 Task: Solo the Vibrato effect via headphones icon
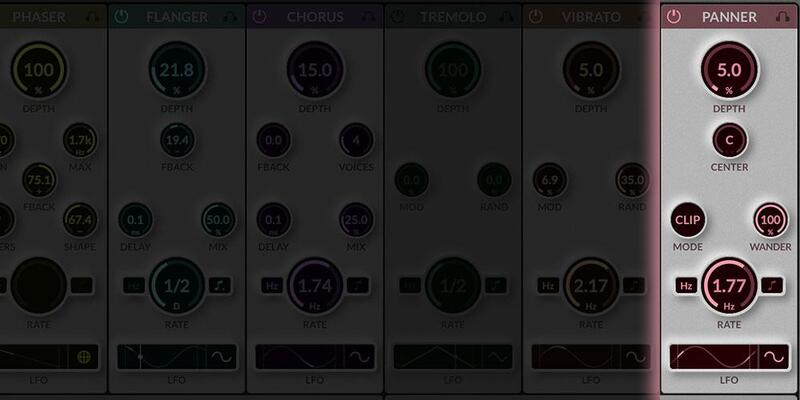pyautogui.click(x=642, y=17)
